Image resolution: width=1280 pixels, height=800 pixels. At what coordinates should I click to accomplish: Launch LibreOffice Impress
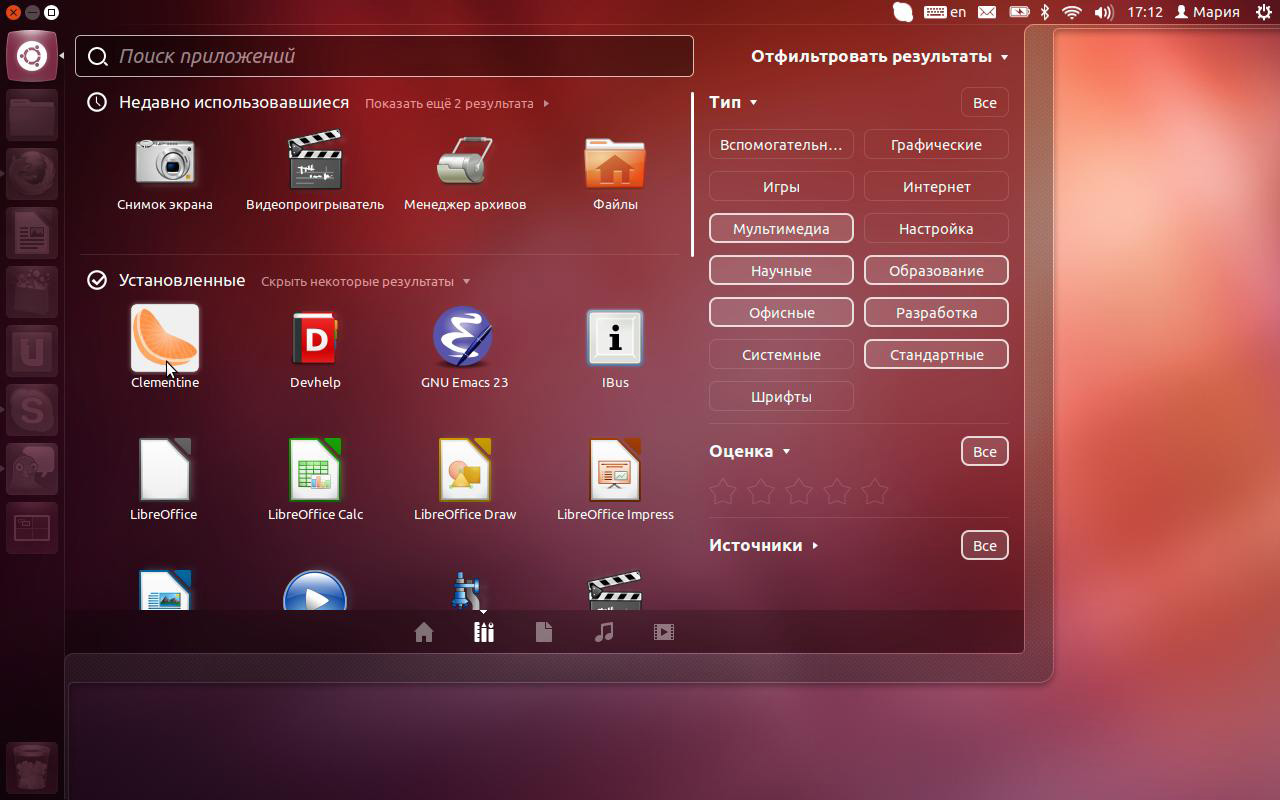point(615,480)
